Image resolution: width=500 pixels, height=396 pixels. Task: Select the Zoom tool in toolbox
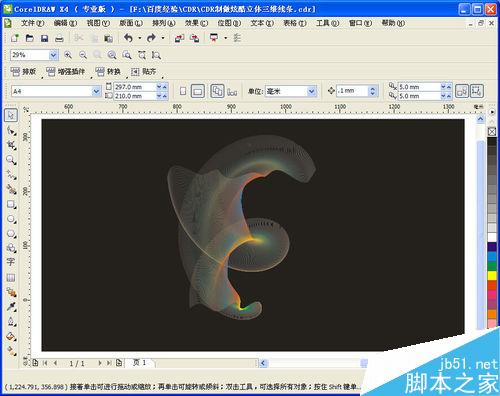(11, 160)
